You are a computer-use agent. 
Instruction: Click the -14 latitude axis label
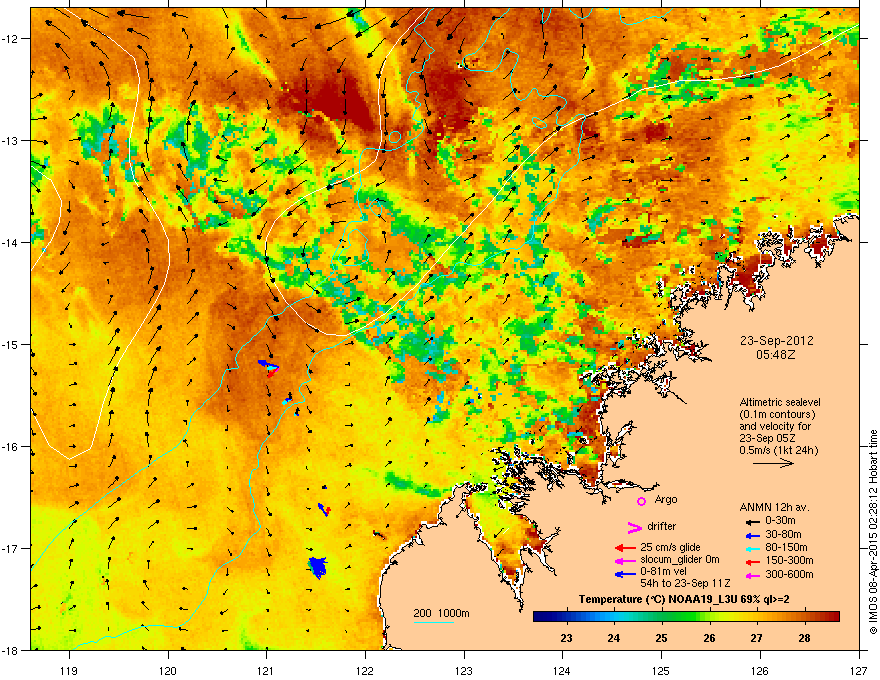tap(11, 242)
